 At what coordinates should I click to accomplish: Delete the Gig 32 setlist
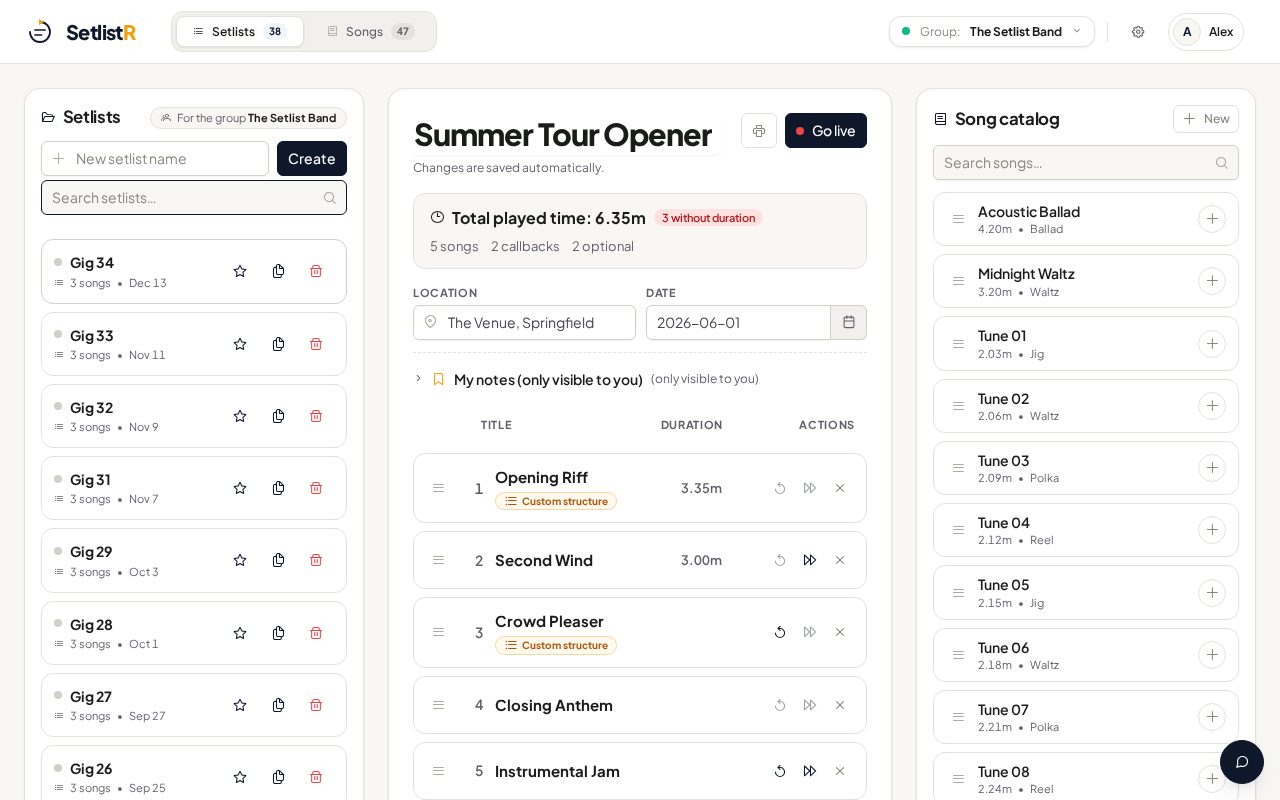pyautogui.click(x=316, y=416)
